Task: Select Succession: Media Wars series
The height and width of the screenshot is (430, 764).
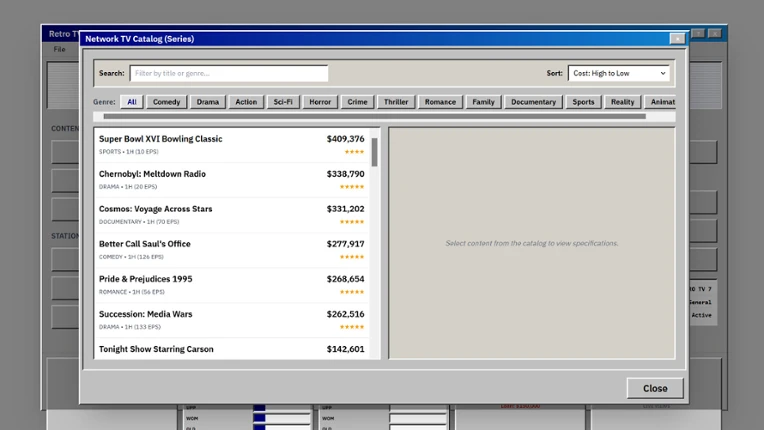Action: pos(231,320)
